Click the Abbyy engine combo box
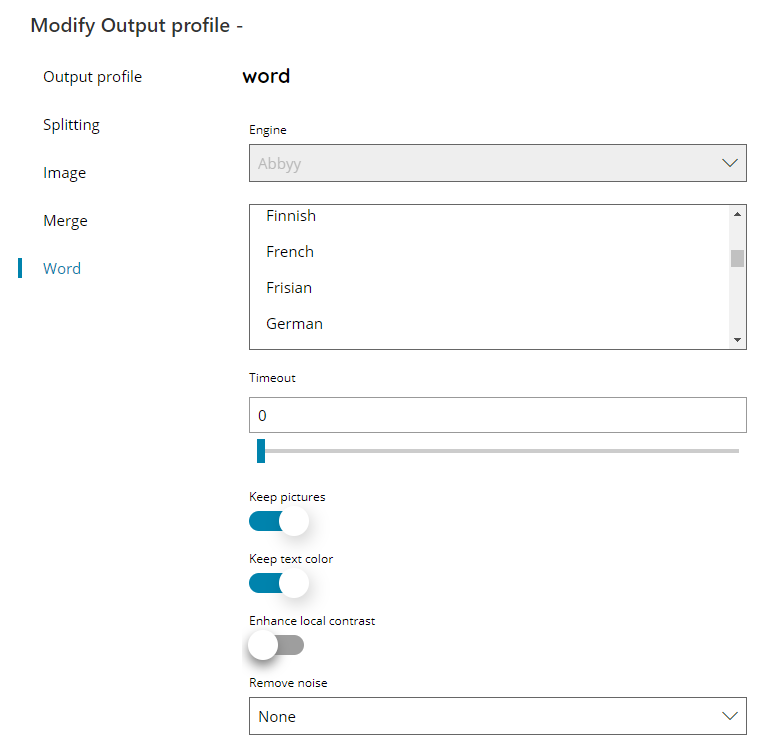The height and width of the screenshot is (749, 767). 497,163
